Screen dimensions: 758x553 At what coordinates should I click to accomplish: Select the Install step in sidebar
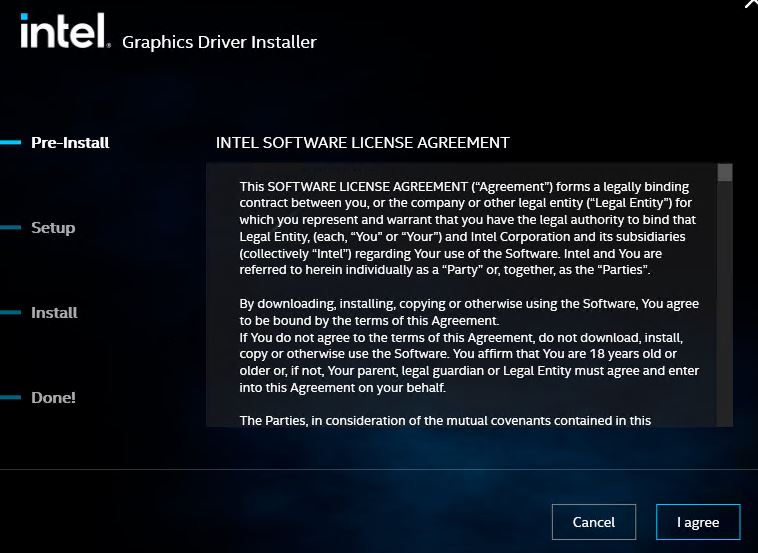54,313
